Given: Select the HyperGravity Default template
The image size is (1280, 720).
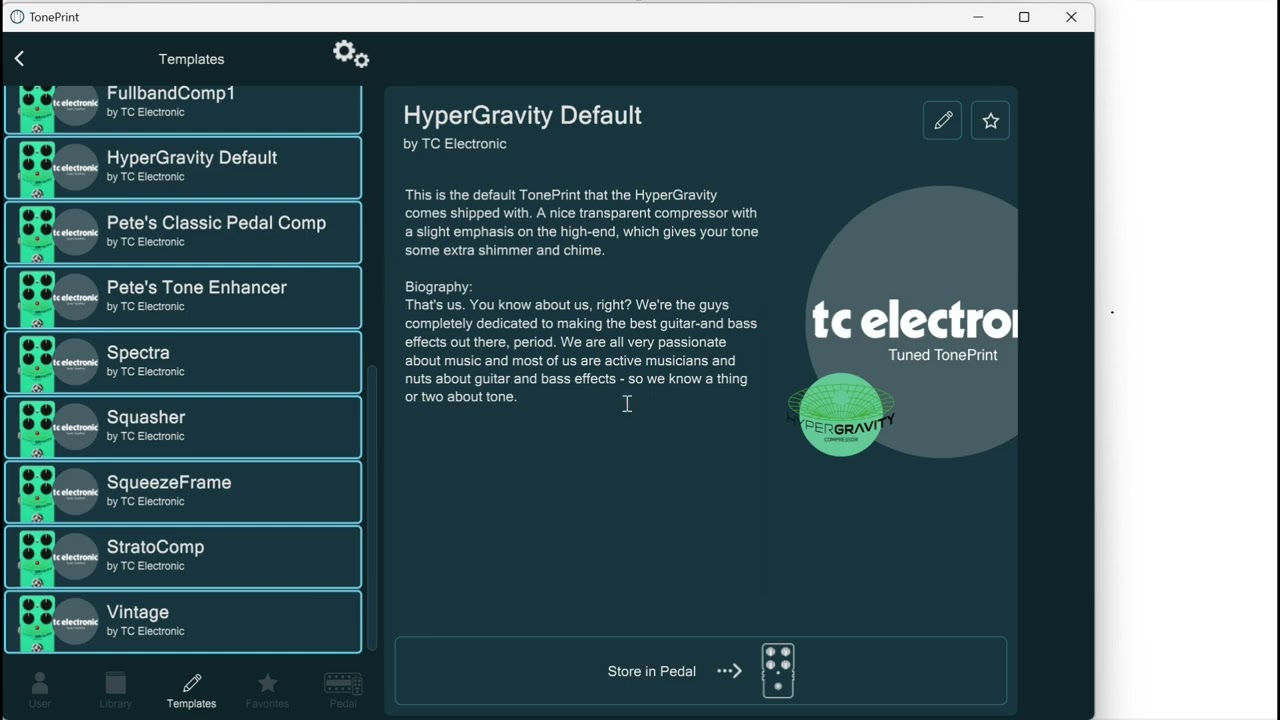Looking at the screenshot, I should [183, 167].
